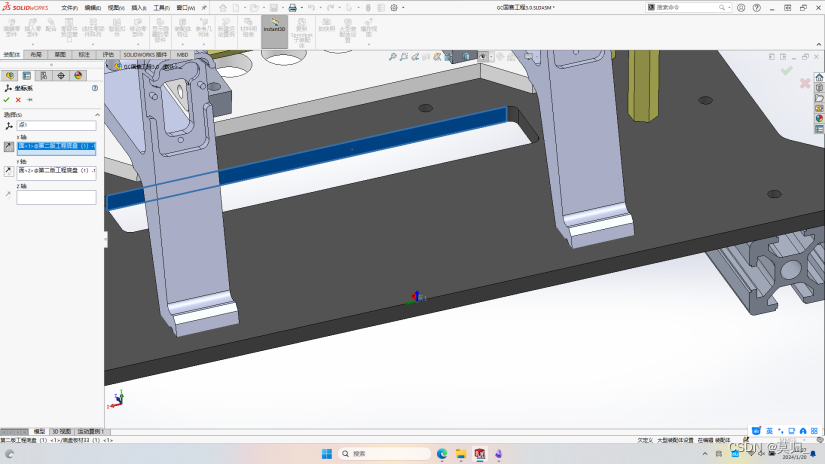Click the help icon in coordinate system panel
The height and width of the screenshot is (464, 825).
click(x=93, y=88)
